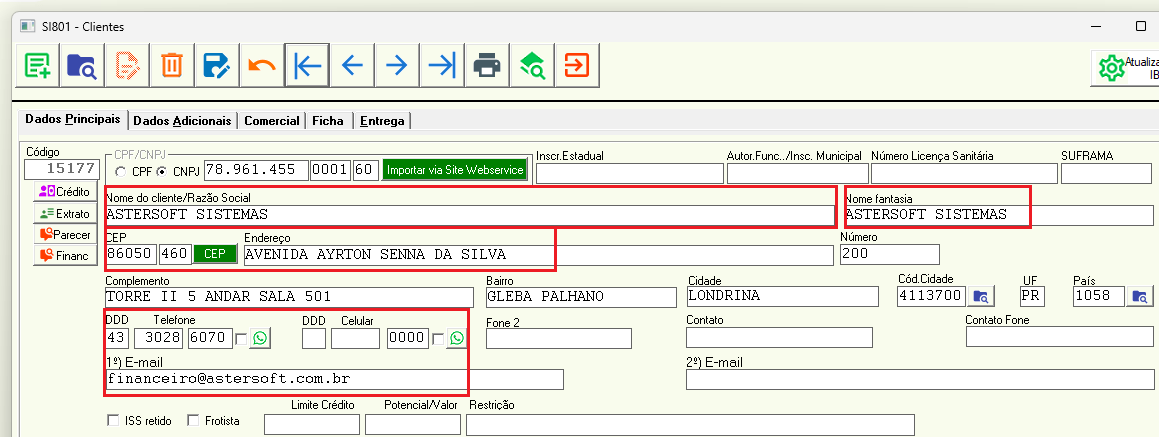The width and height of the screenshot is (1159, 437).
Task: Click the Potencial/Valor field
Action: coord(413,424)
